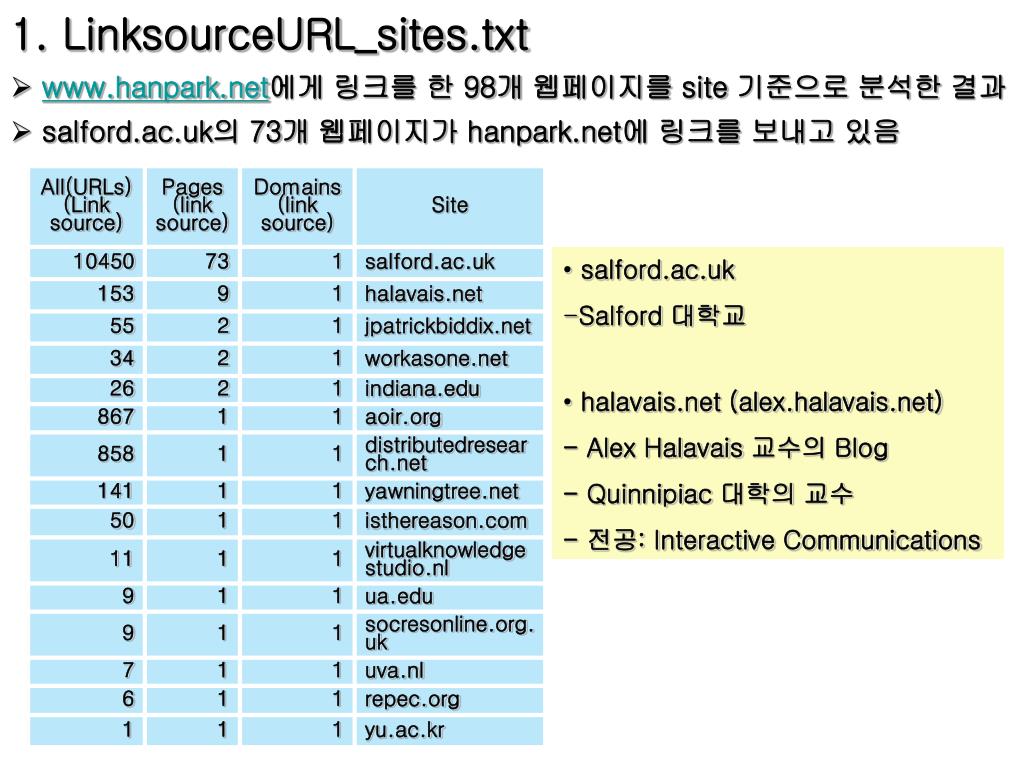Click the socresonline.org.uk site cell
The height and width of the screenshot is (768, 1024).
(x=449, y=634)
